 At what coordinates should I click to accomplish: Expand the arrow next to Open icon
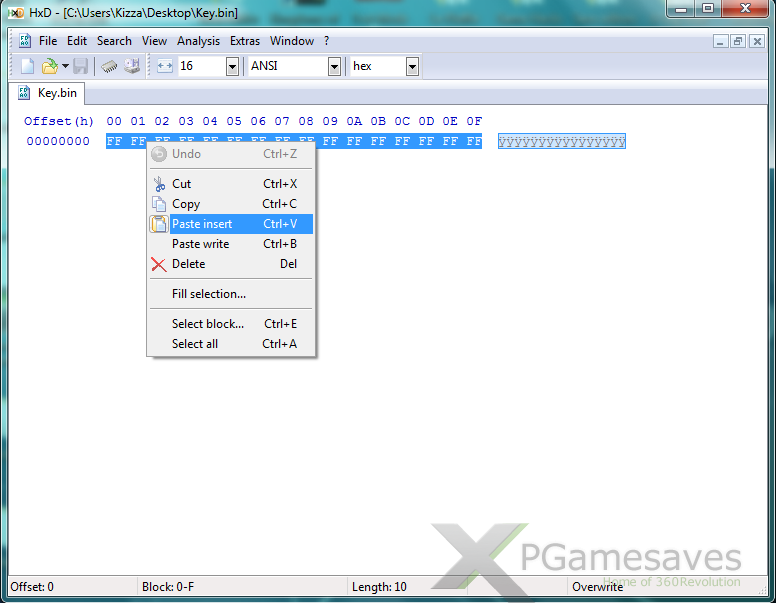65,66
